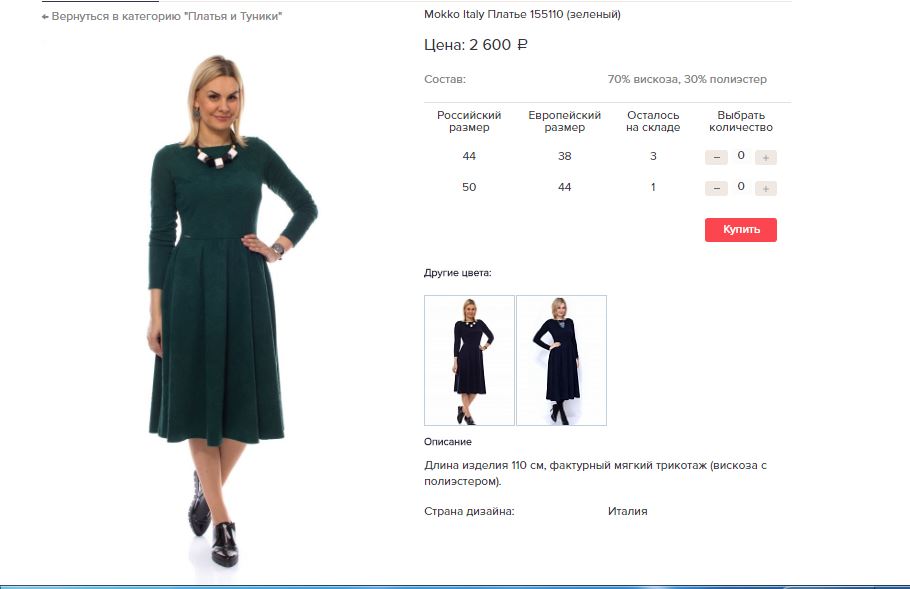Increase quantity for Russian size 50
The image size is (910, 589).
click(765, 188)
